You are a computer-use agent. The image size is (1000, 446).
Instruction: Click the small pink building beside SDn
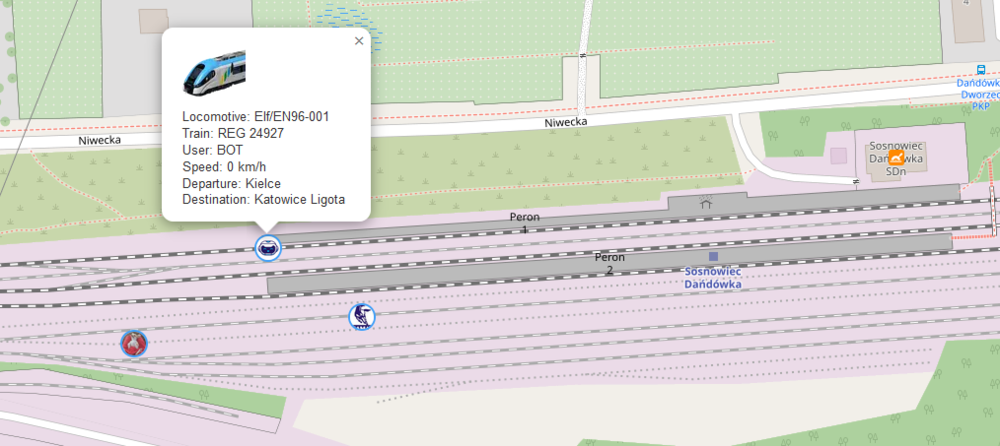coord(839,156)
